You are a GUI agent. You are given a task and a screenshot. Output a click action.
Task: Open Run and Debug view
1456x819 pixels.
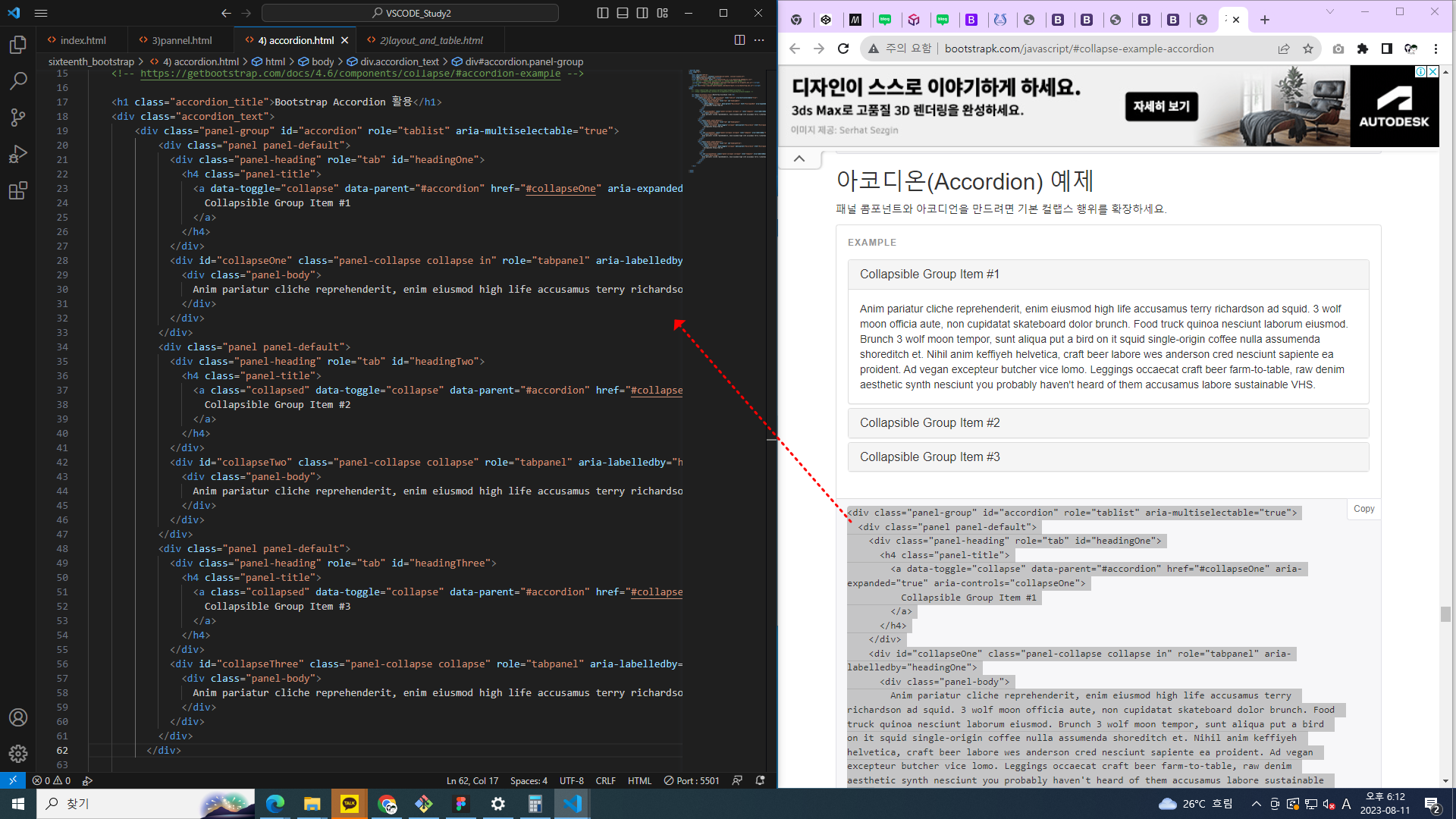pos(18,154)
